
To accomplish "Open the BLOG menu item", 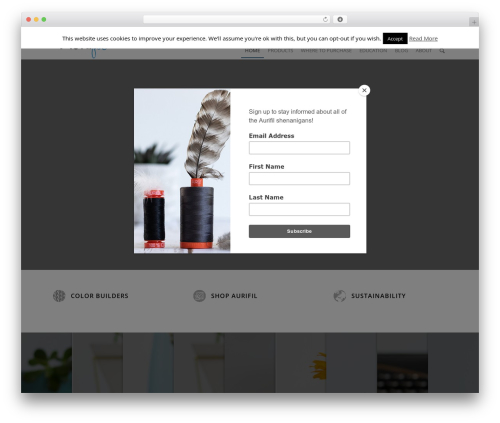I will point(401,51).
